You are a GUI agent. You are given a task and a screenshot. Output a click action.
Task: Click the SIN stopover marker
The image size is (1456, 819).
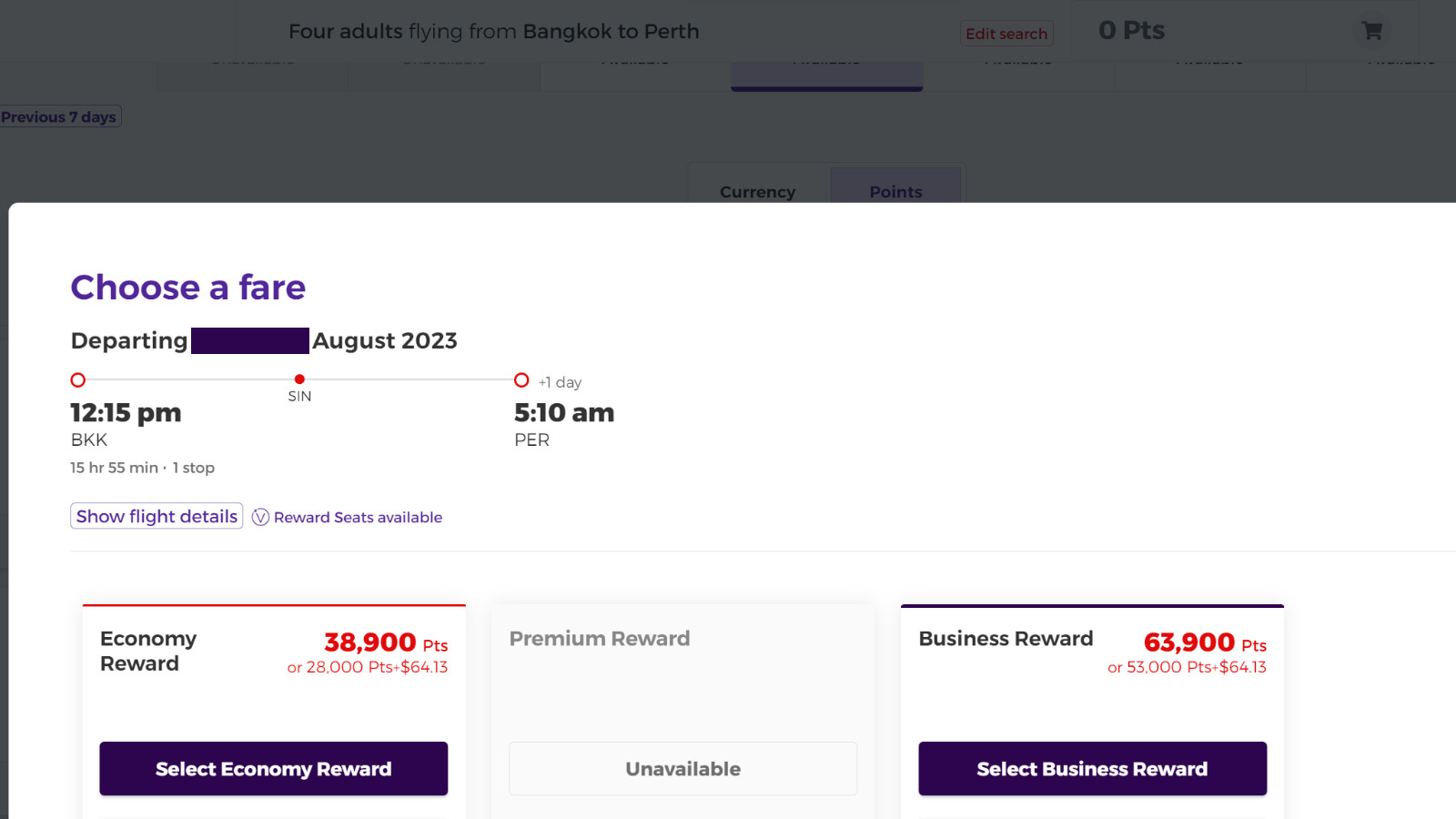coord(299,379)
